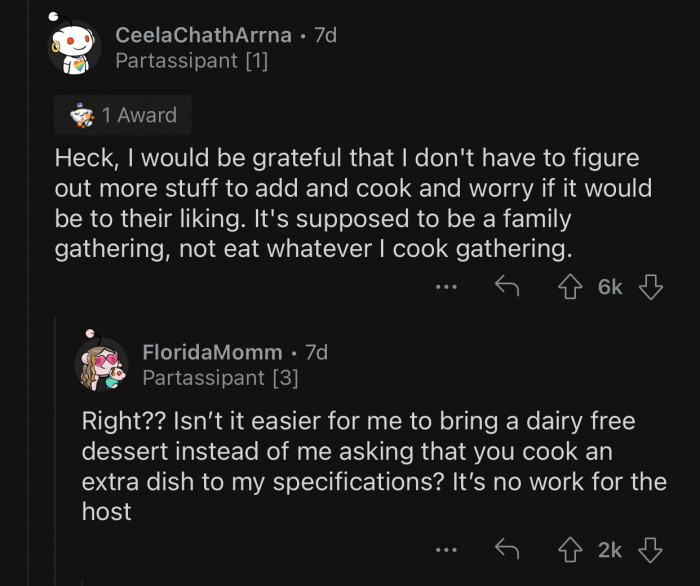Viewport: 700px width, 586px height.
Task: Visit FloridaMomm's user profile link
Action: point(212,352)
